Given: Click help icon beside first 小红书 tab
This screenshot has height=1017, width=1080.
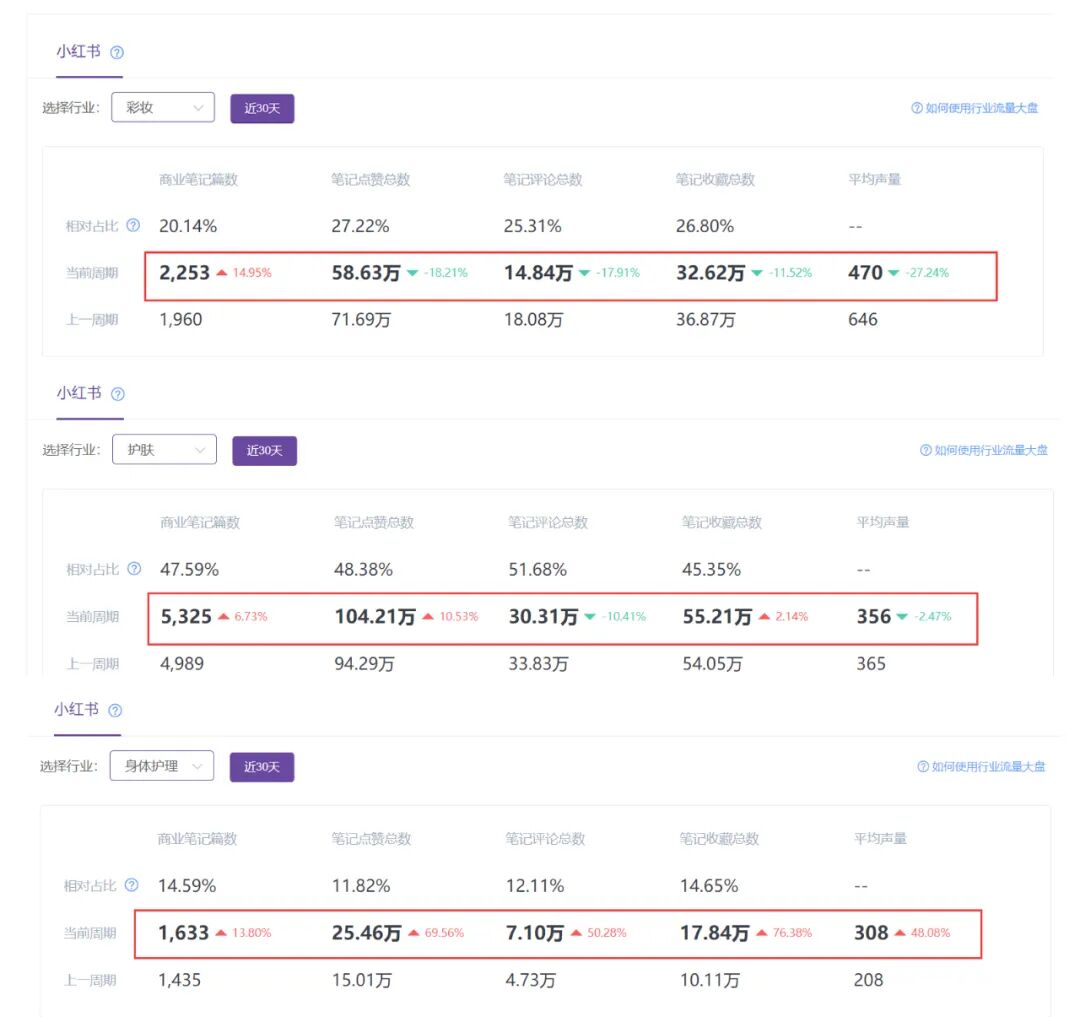Looking at the screenshot, I should [117, 52].
